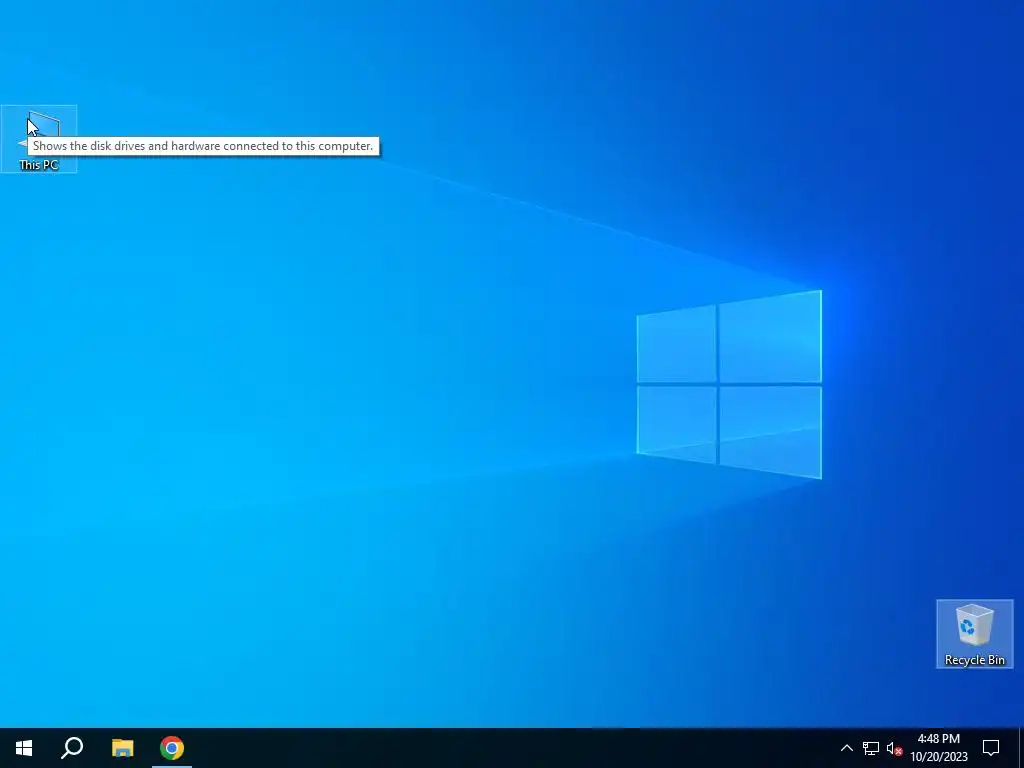Click the Show desktop strip at taskbar end
1024x768 pixels.
[1021, 748]
